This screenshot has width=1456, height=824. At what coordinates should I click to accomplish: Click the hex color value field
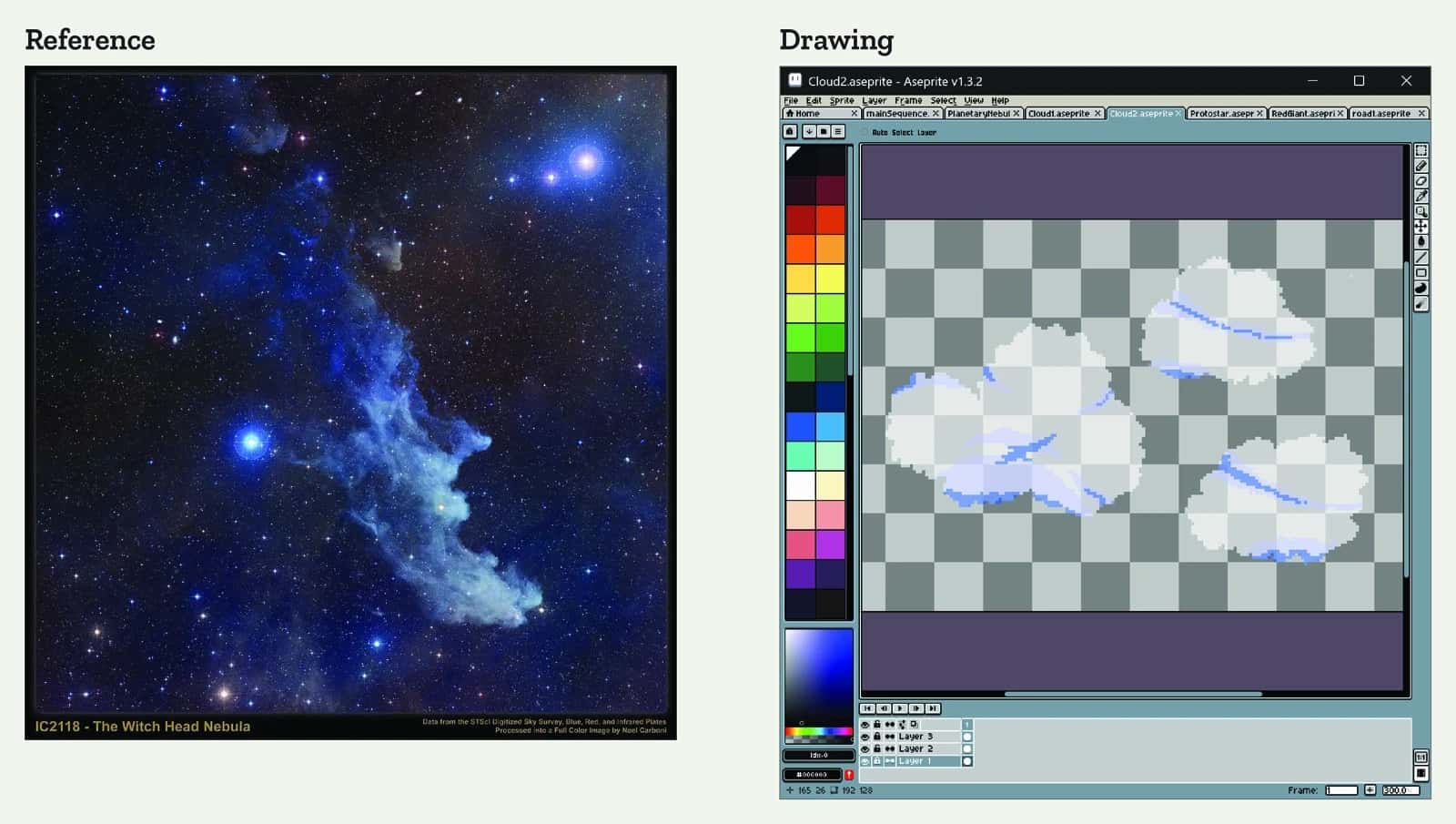pos(812,775)
